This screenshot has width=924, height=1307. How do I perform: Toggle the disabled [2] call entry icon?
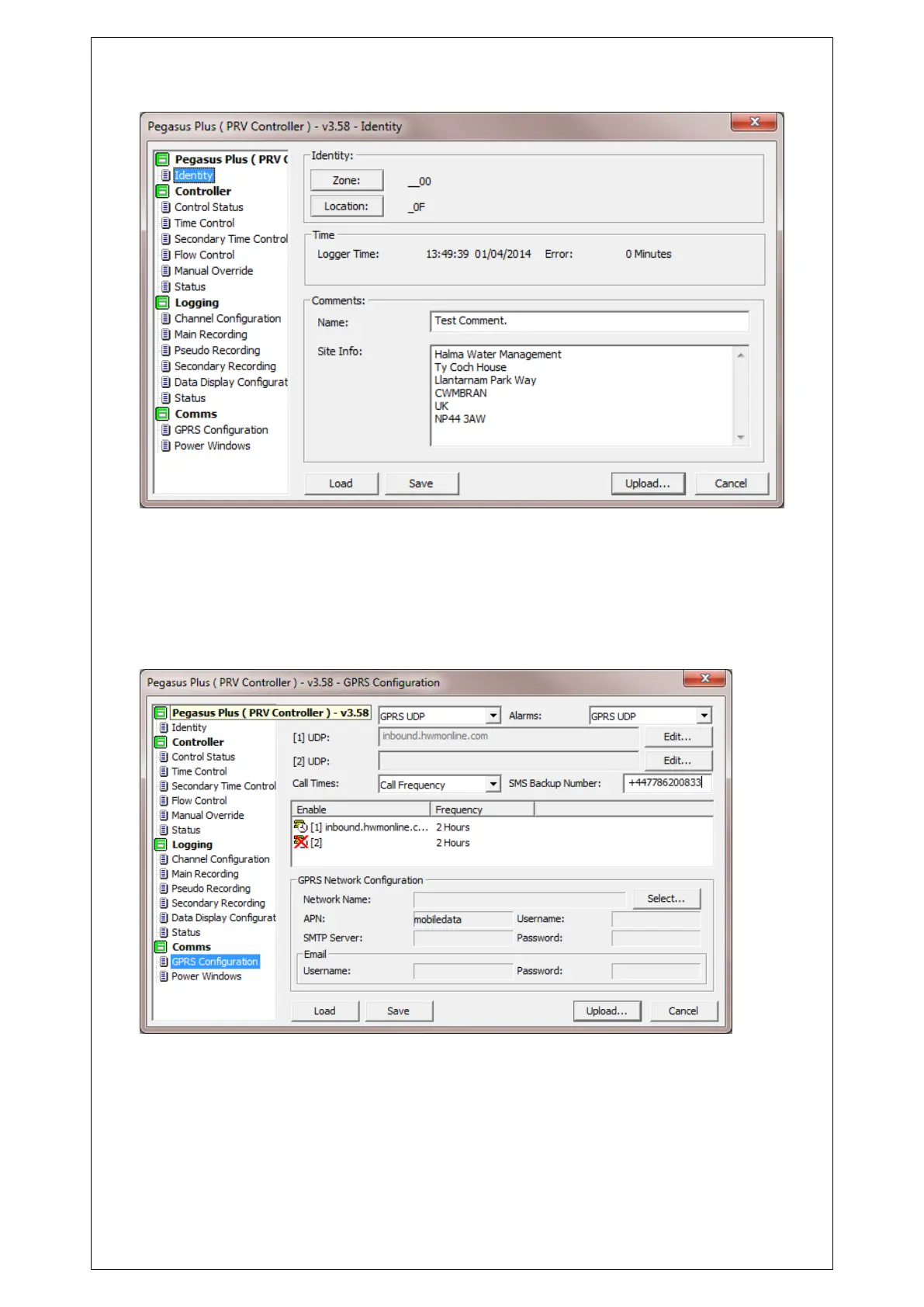pos(301,842)
